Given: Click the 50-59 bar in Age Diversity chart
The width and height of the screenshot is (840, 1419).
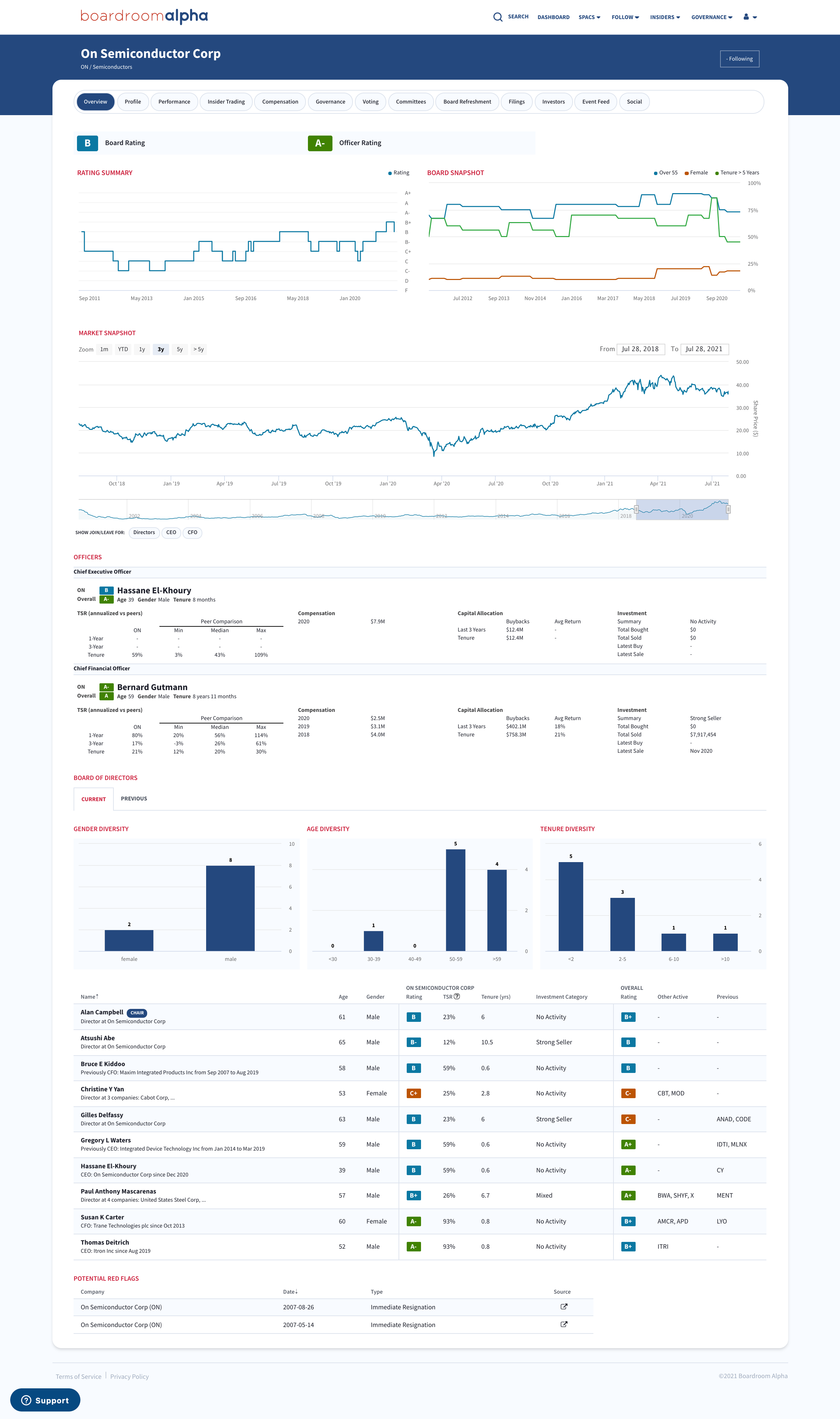Looking at the screenshot, I should coord(456,900).
